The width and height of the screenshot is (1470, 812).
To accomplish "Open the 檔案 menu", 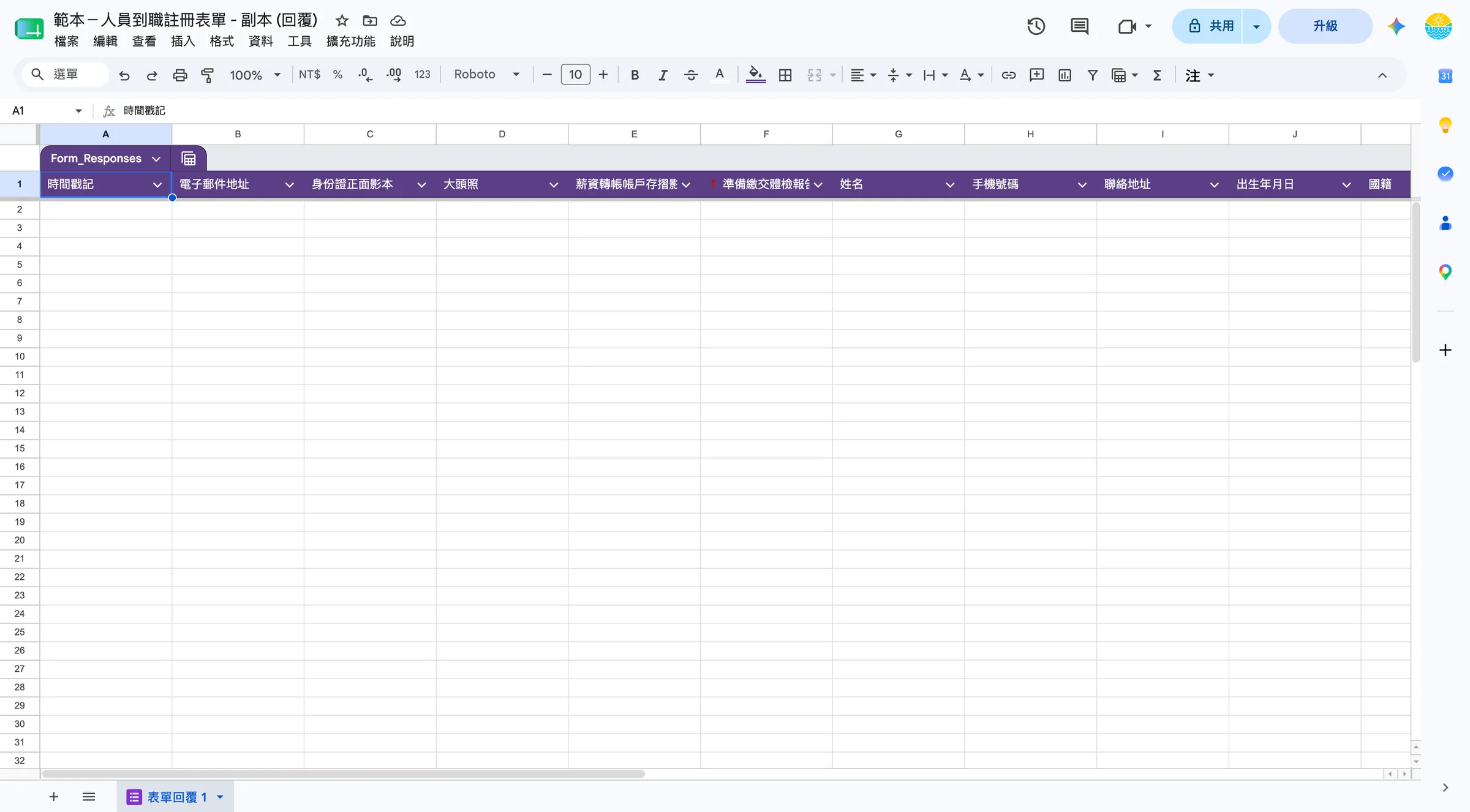I will click(66, 41).
